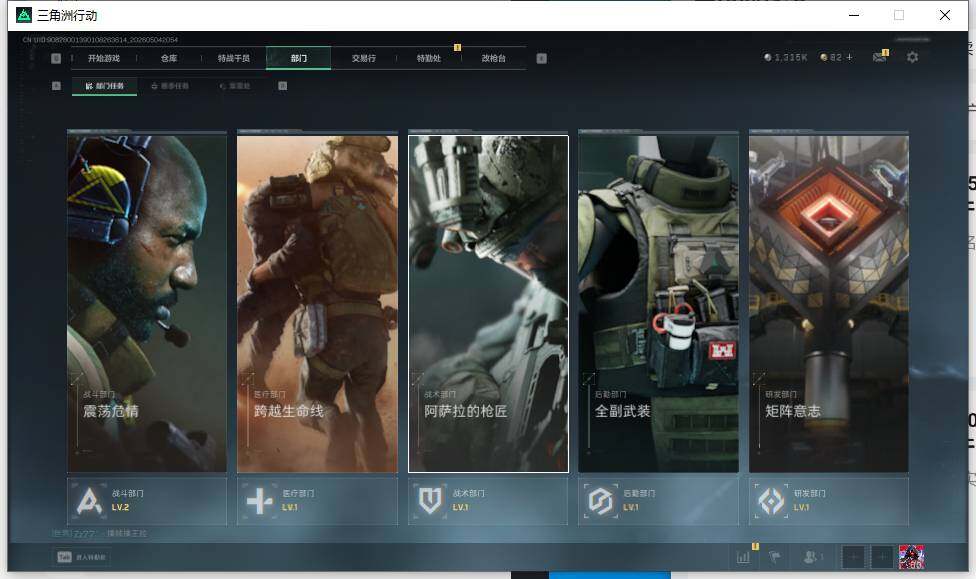Open the 矩阵意志 research department card

tap(829, 304)
